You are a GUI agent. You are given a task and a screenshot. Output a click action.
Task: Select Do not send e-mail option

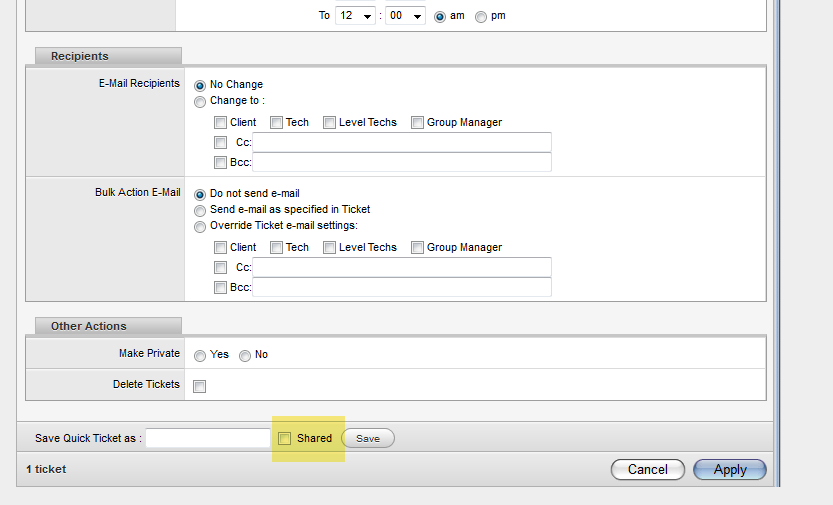click(200, 194)
